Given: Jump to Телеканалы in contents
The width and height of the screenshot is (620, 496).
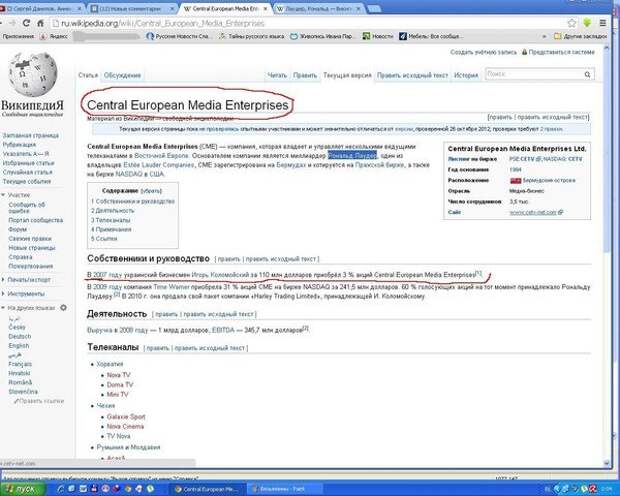Looking at the screenshot, I should (x=111, y=220).
